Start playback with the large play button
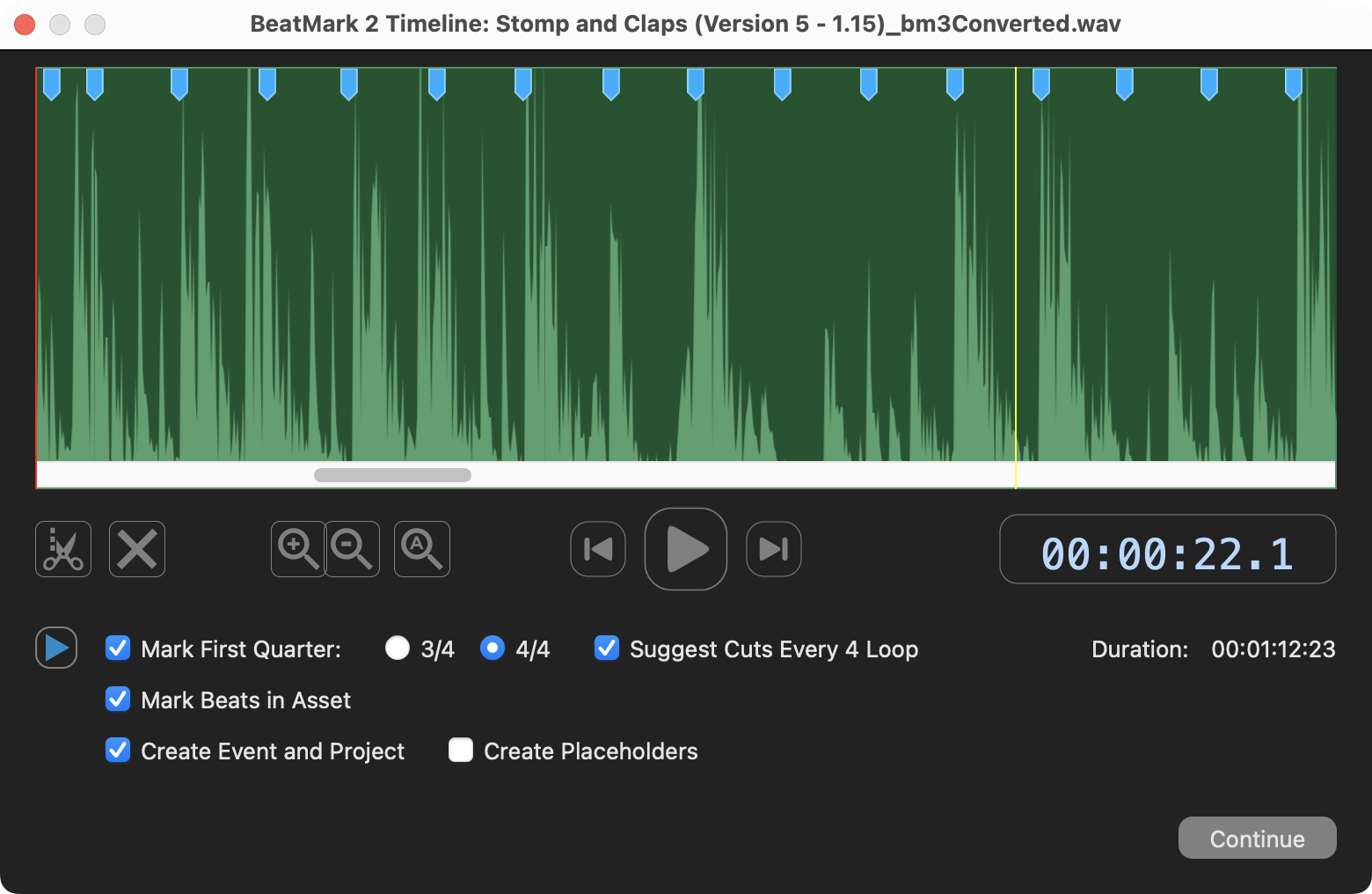The width and height of the screenshot is (1372, 894). click(686, 549)
